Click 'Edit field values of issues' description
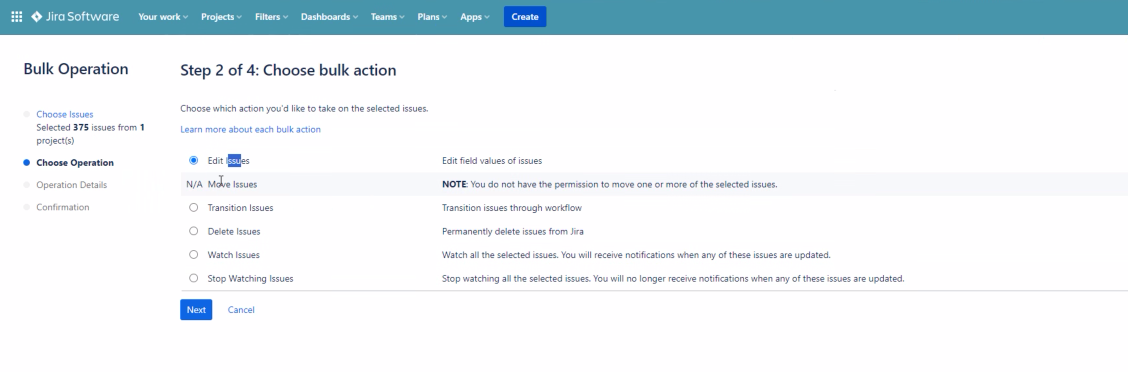Image resolution: width=1128 pixels, height=372 pixels. click(492, 160)
